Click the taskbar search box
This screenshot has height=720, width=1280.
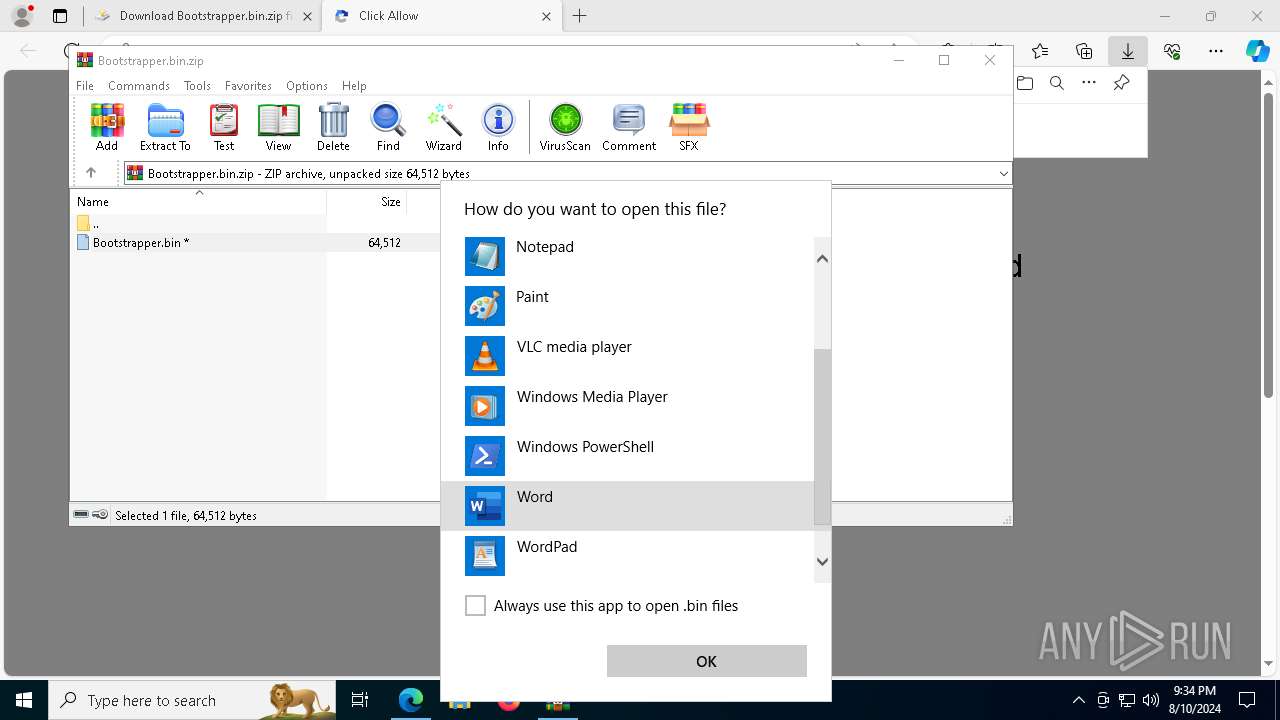pos(193,700)
